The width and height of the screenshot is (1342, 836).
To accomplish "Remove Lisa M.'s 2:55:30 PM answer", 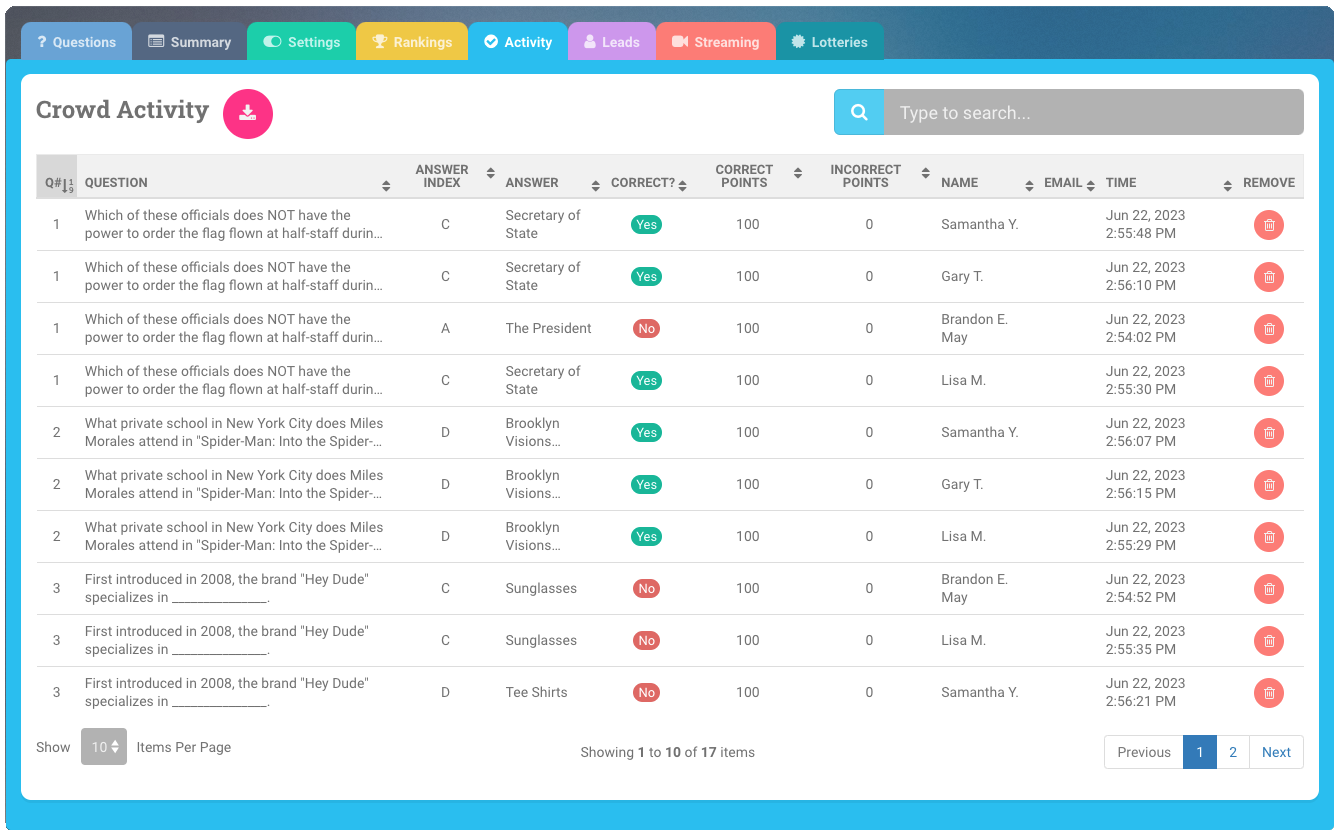I will [x=1269, y=381].
